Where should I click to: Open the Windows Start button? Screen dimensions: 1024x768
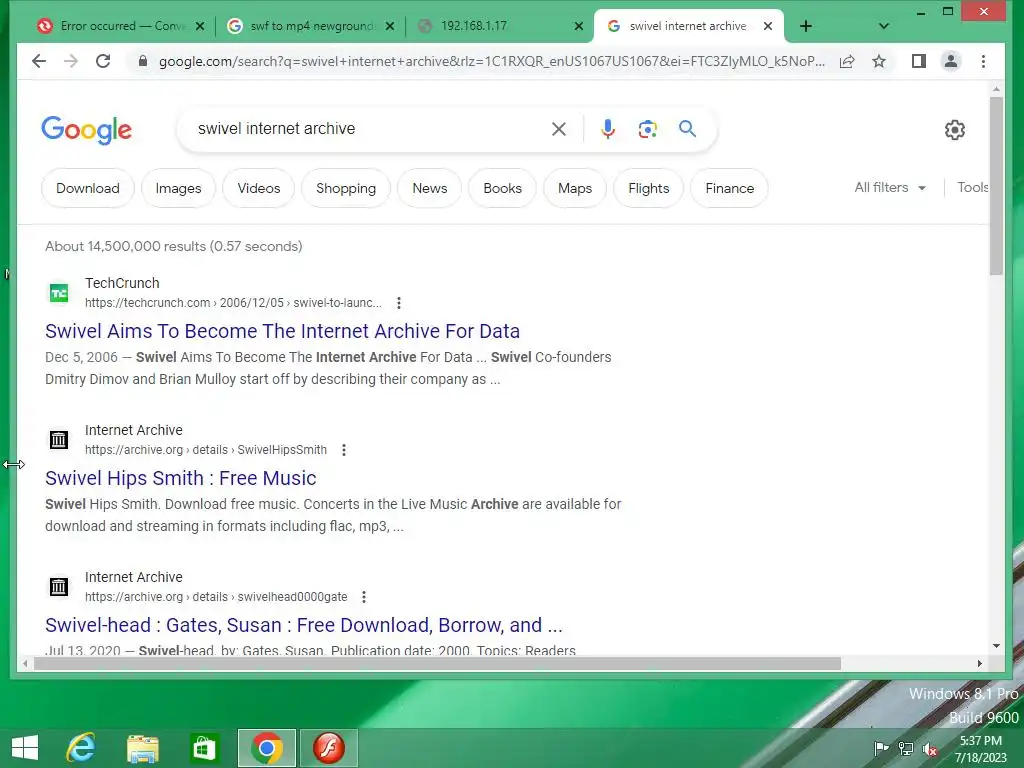click(25, 748)
